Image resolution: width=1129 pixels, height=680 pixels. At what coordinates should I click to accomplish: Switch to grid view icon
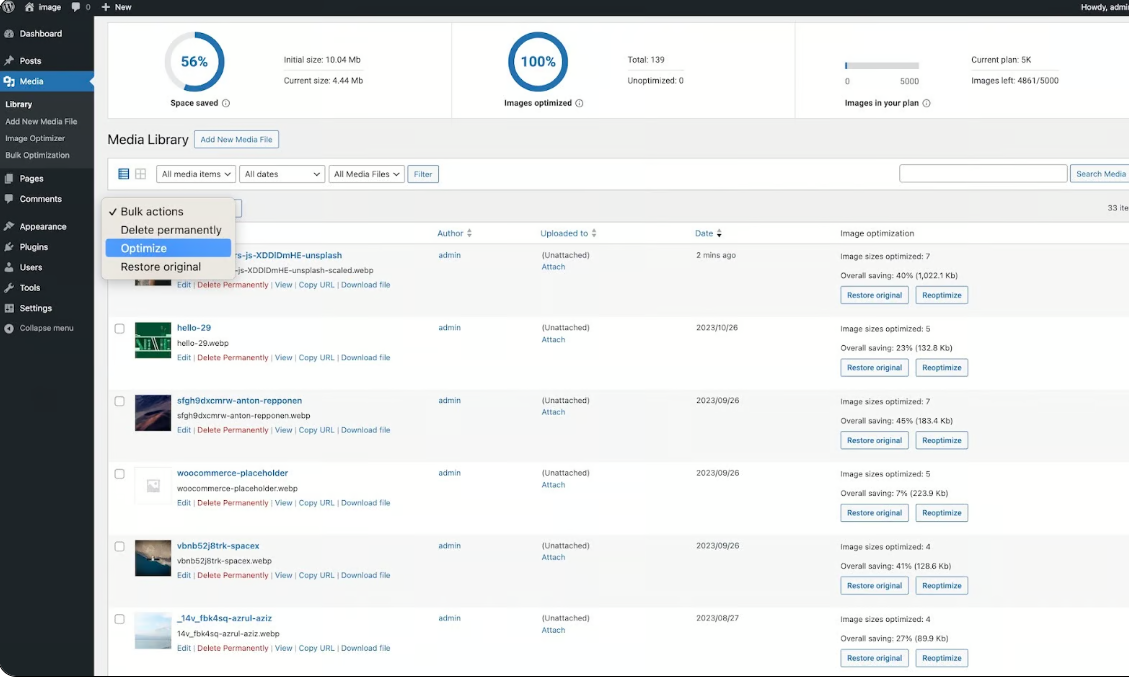[141, 174]
